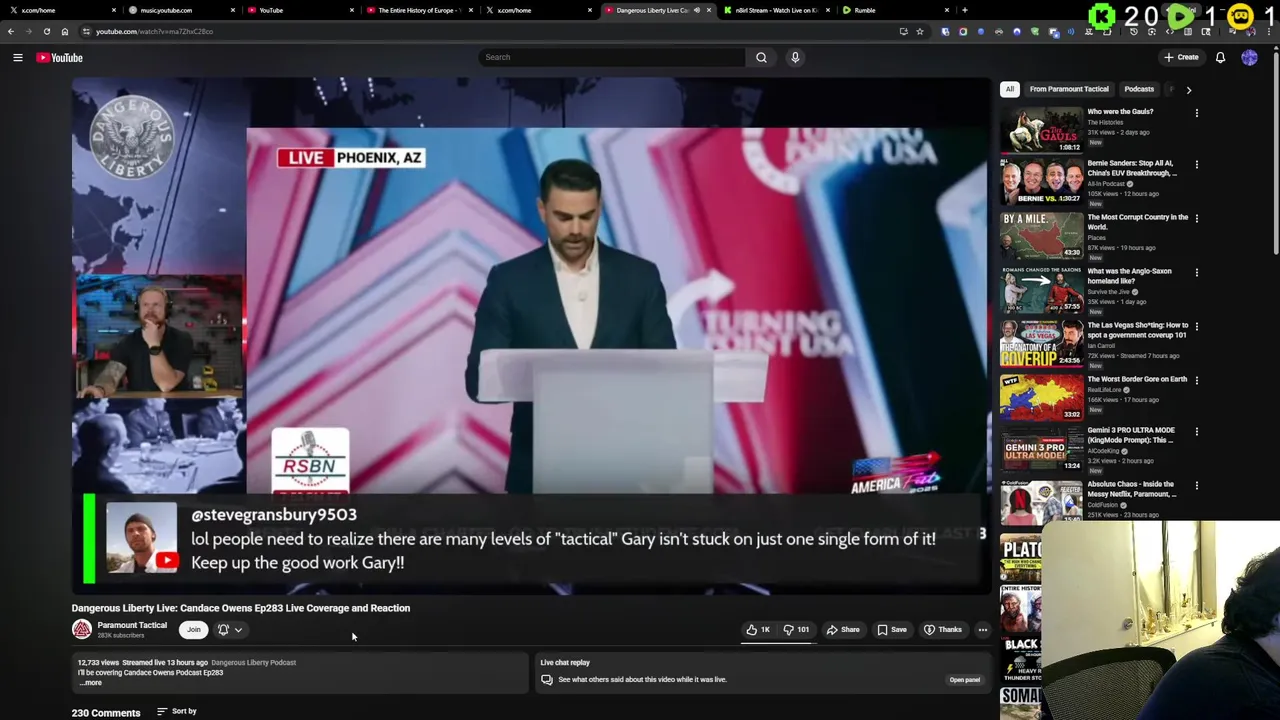The width and height of the screenshot is (1280, 720).
Task: Open options for Las Vegas Shooting video
Action: (x=1196, y=327)
